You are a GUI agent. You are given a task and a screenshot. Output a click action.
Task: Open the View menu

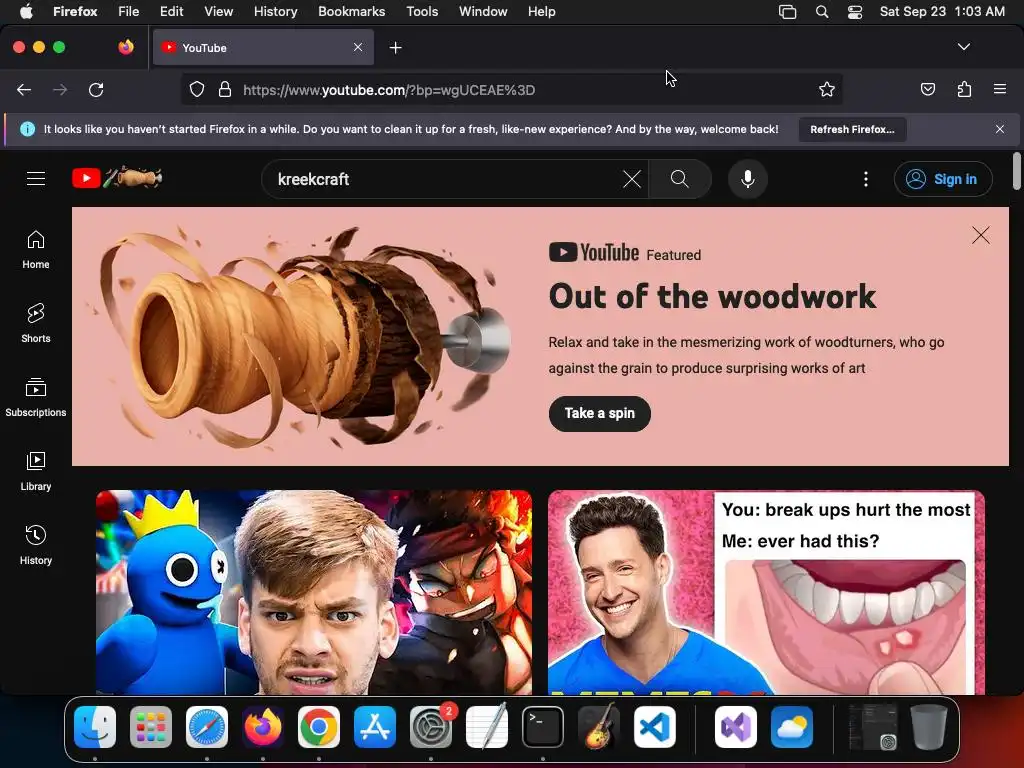pos(218,12)
